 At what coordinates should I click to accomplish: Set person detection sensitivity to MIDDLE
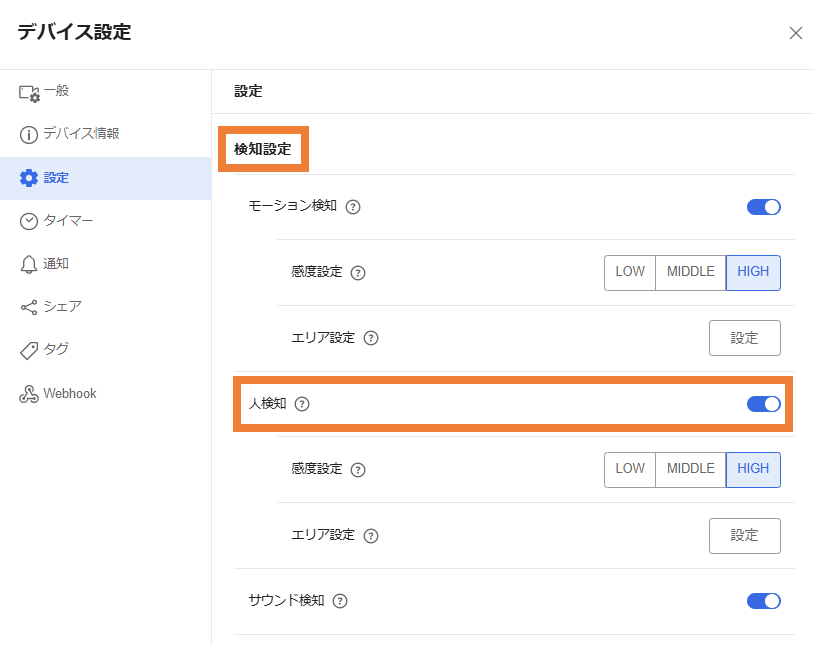coord(690,469)
